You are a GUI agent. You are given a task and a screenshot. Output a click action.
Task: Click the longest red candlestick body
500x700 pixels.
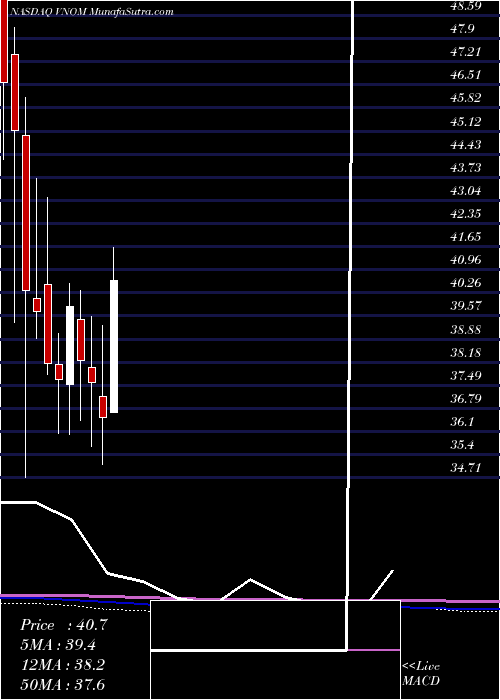point(26,213)
